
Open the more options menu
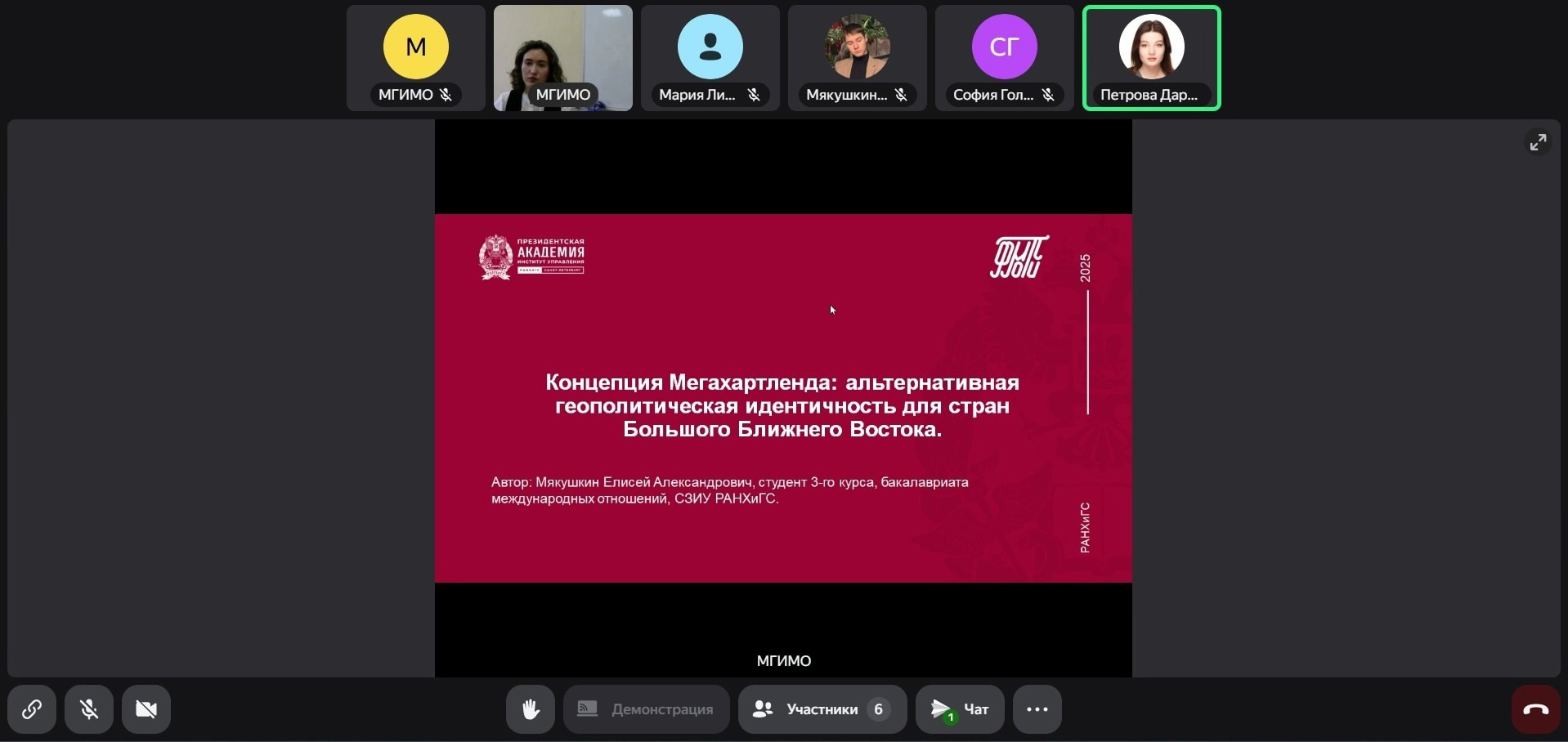click(1037, 709)
